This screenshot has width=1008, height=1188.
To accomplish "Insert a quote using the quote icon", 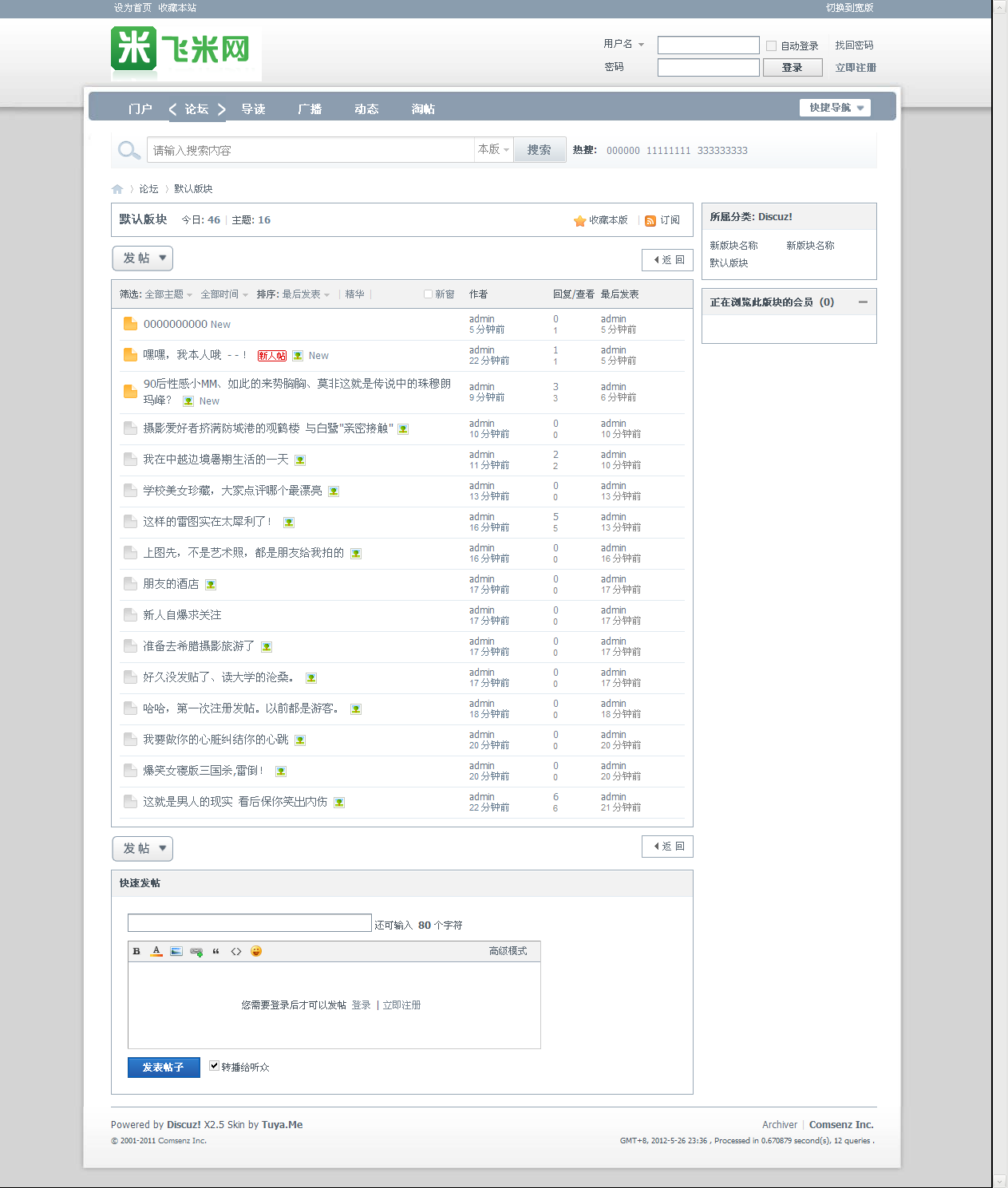I will click(216, 951).
